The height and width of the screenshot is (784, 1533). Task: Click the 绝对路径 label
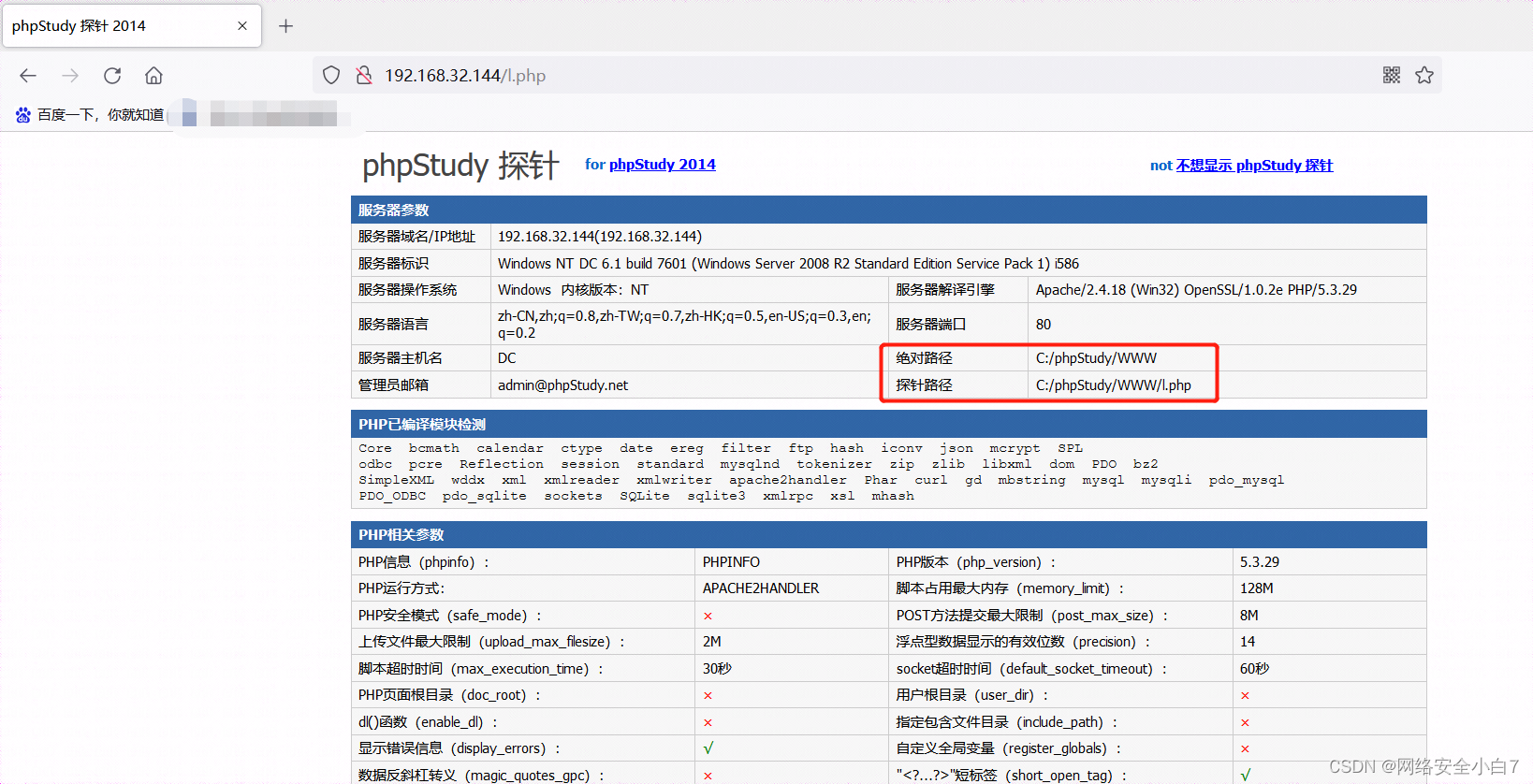[x=924, y=358]
